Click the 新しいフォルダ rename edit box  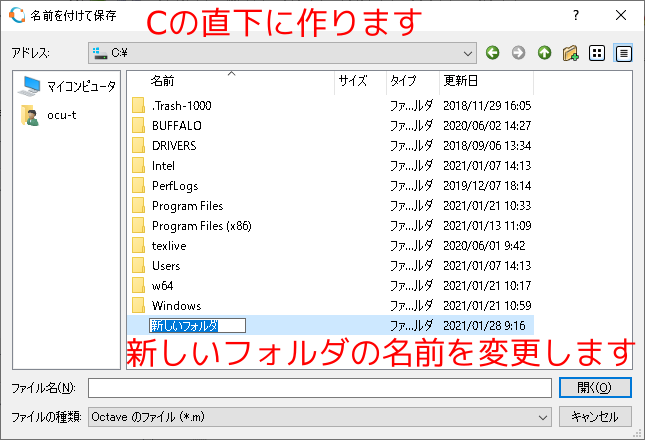click(197, 325)
